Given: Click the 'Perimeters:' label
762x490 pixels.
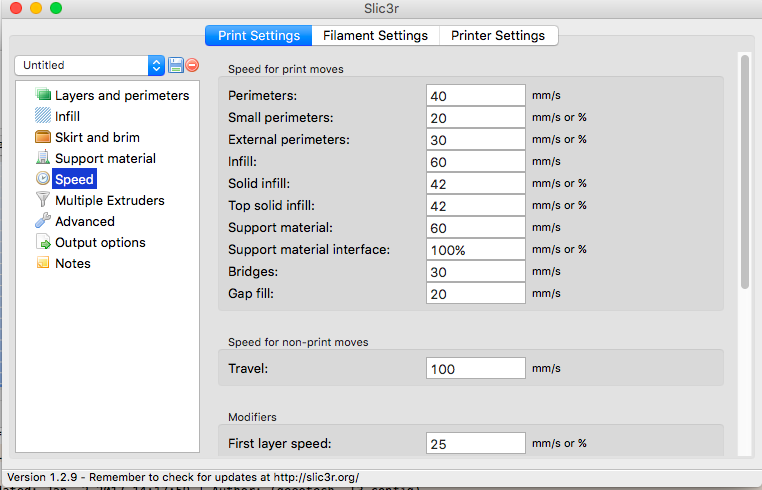Looking at the screenshot, I should [x=262, y=95].
